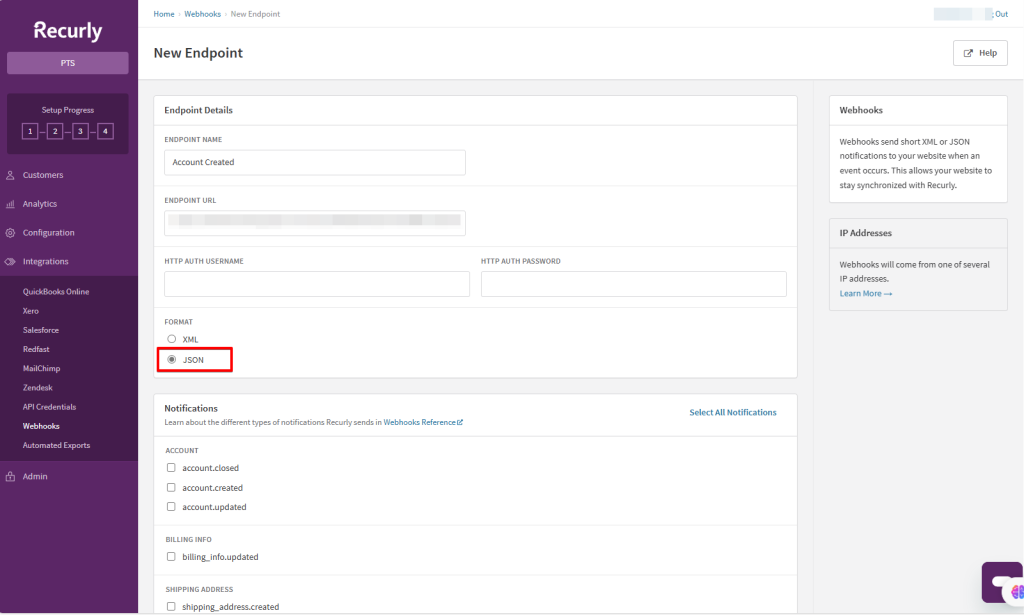
Task: Open the chat widget icon
Action: click(x=1003, y=583)
